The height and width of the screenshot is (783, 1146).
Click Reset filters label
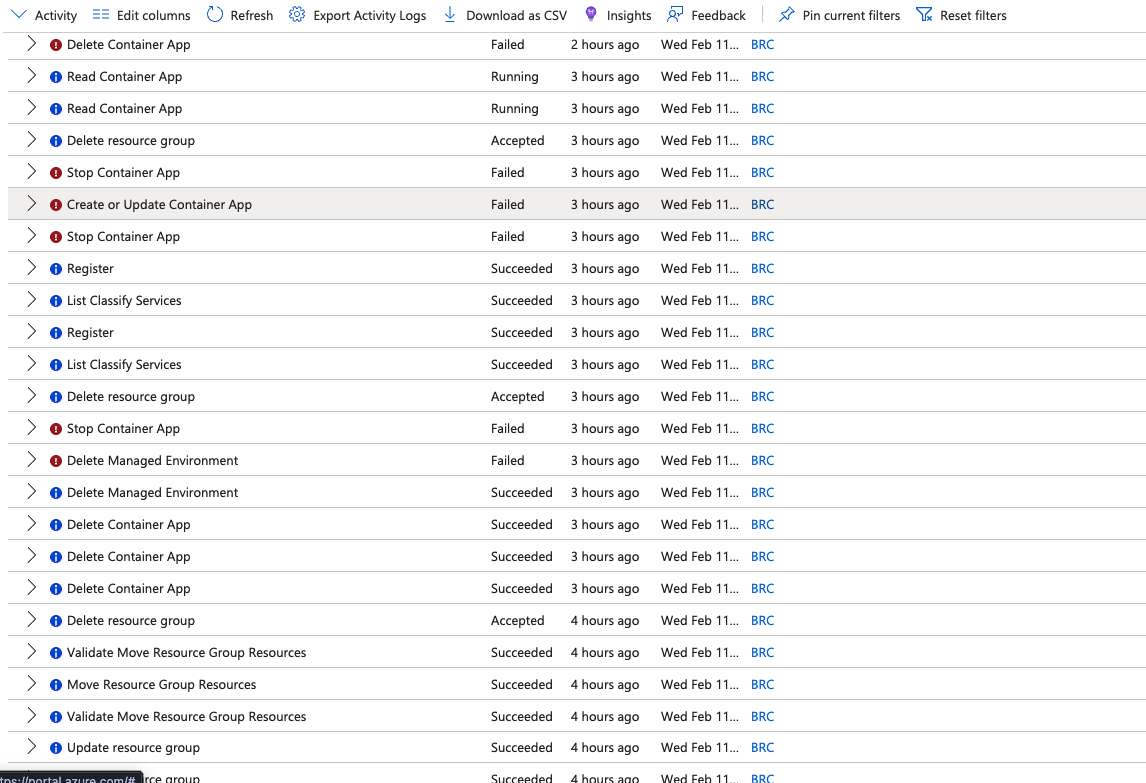(974, 15)
